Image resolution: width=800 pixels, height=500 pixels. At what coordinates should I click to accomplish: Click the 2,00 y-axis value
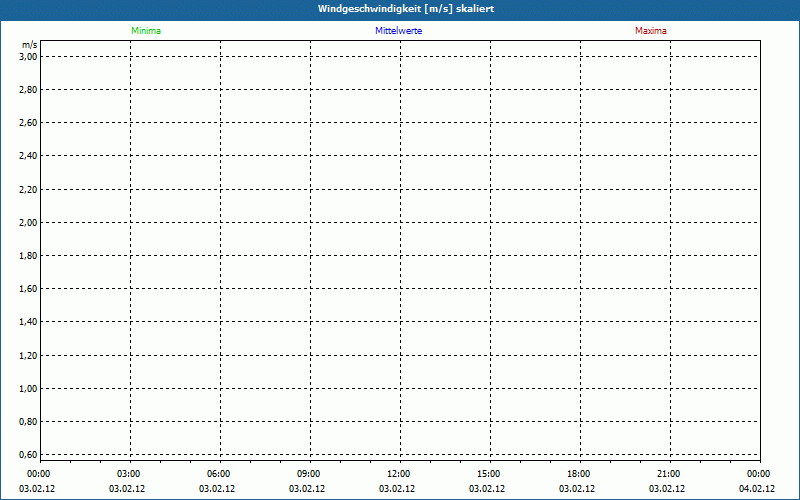(28, 223)
